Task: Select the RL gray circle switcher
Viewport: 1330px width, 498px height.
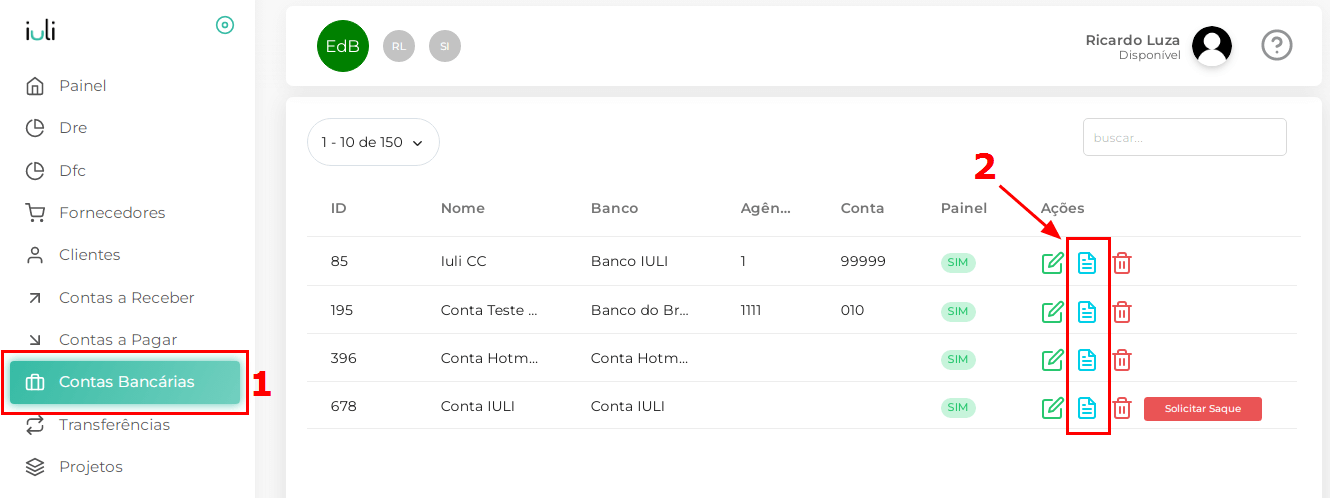Action: coord(399,46)
